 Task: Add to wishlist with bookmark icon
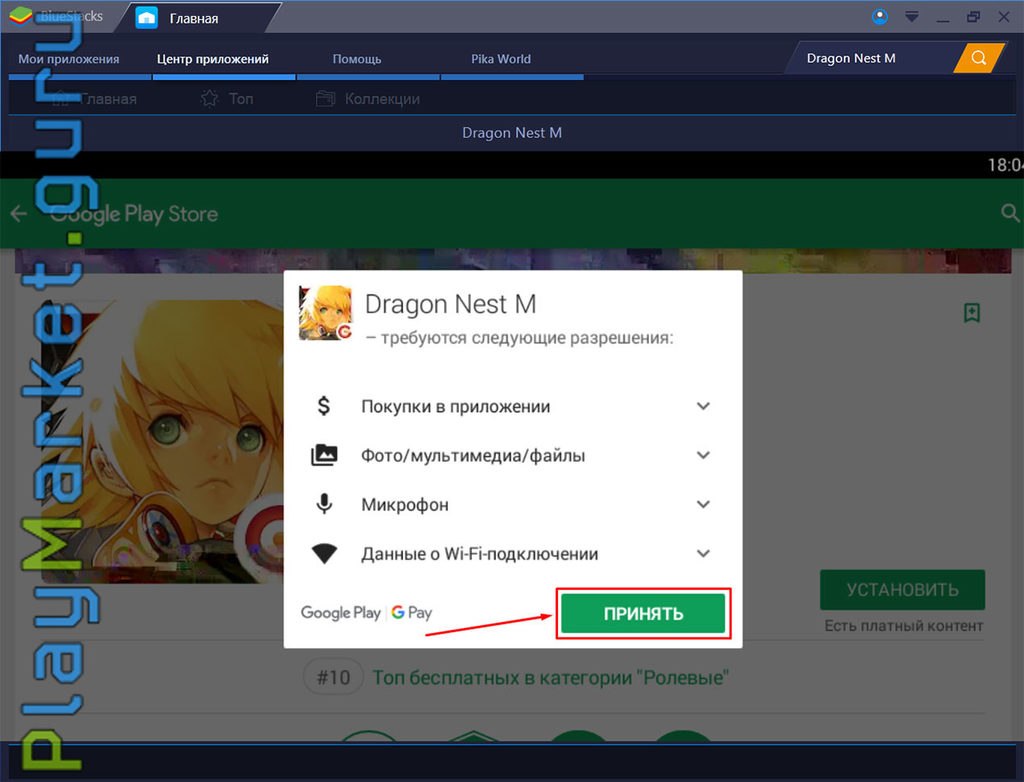(x=972, y=312)
